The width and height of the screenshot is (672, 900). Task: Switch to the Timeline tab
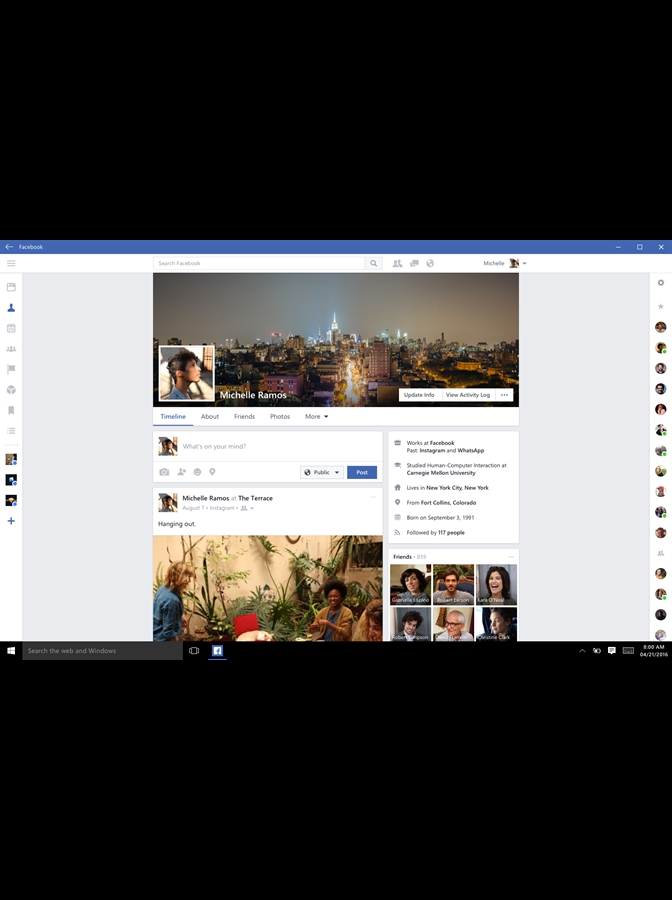[173, 417]
